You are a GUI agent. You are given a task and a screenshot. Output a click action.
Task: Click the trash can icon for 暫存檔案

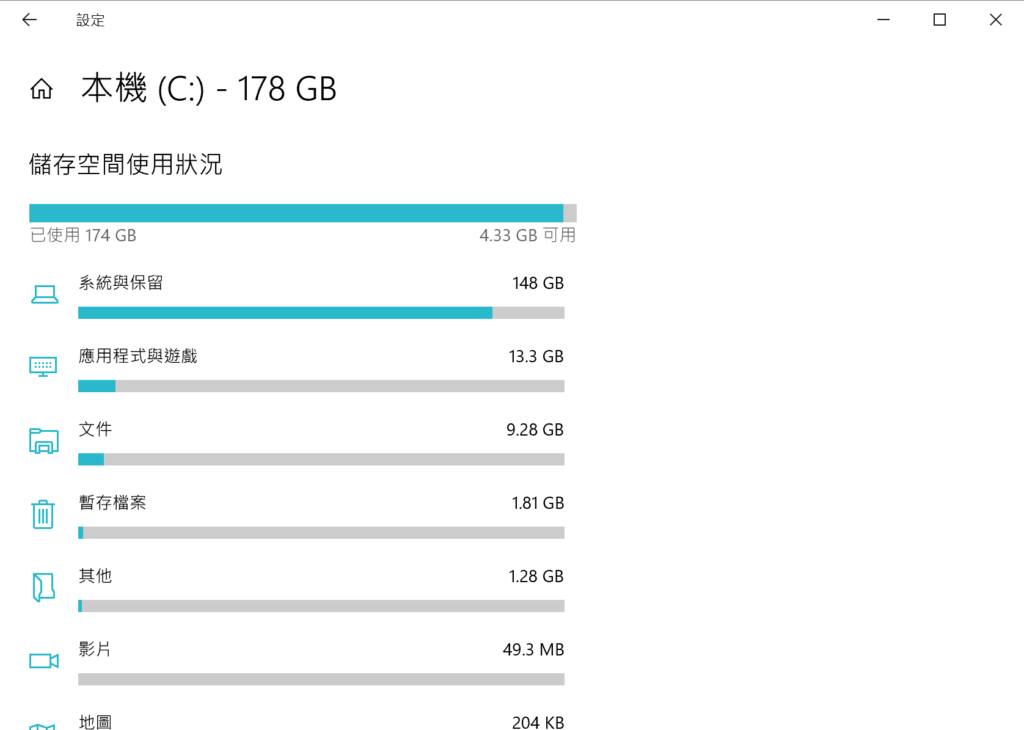[x=43, y=514]
